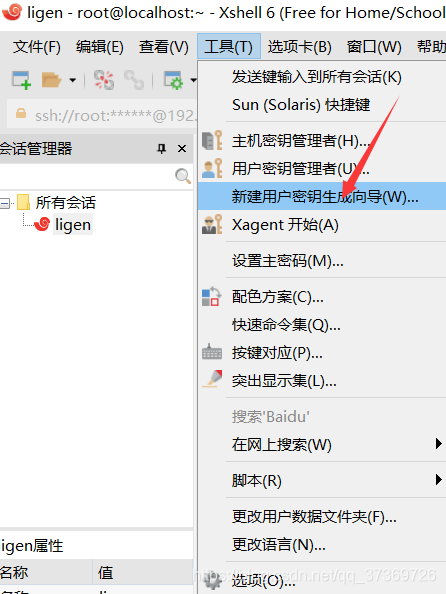Expand the 在网上搜索(W) submenu
The width and height of the screenshot is (446, 594).
pos(322,444)
